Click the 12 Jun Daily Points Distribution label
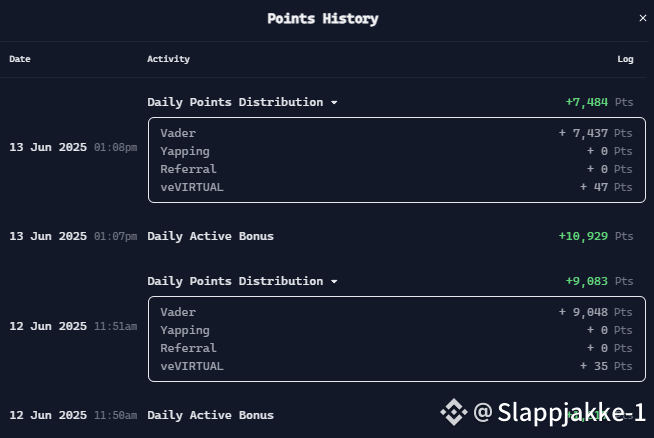This screenshot has height=438, width=654. 235,281
